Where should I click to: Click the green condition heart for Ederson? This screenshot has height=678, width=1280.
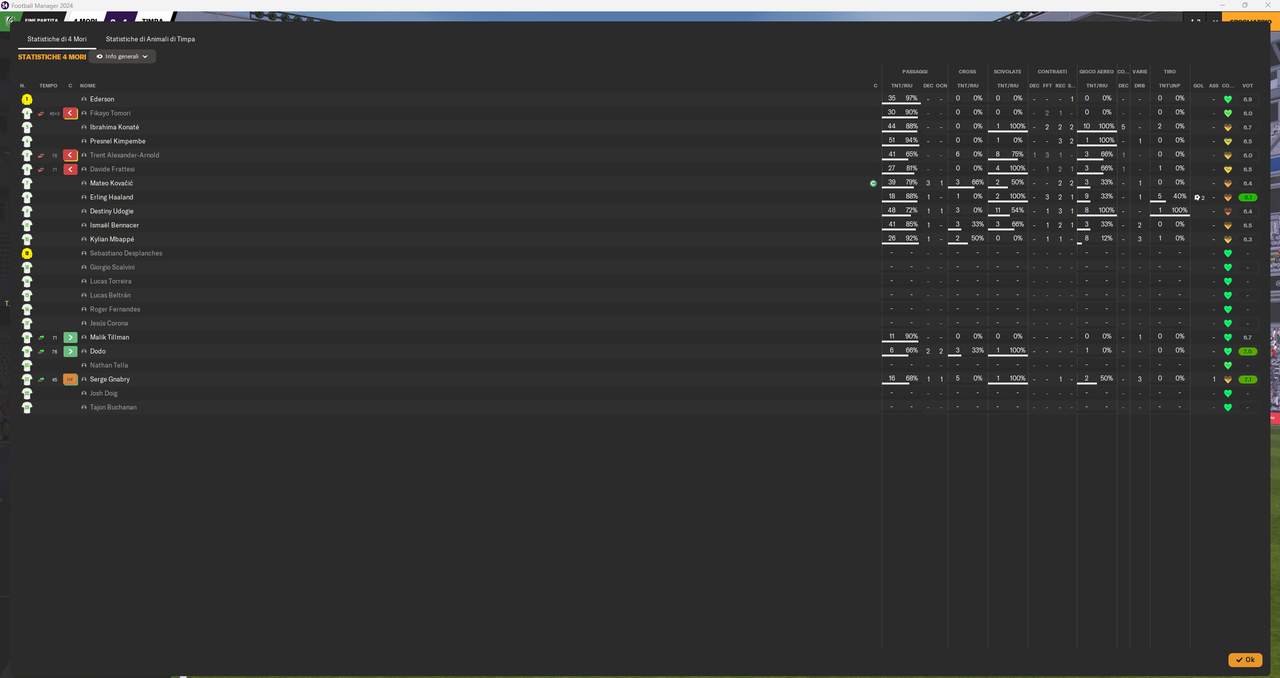point(1227,99)
